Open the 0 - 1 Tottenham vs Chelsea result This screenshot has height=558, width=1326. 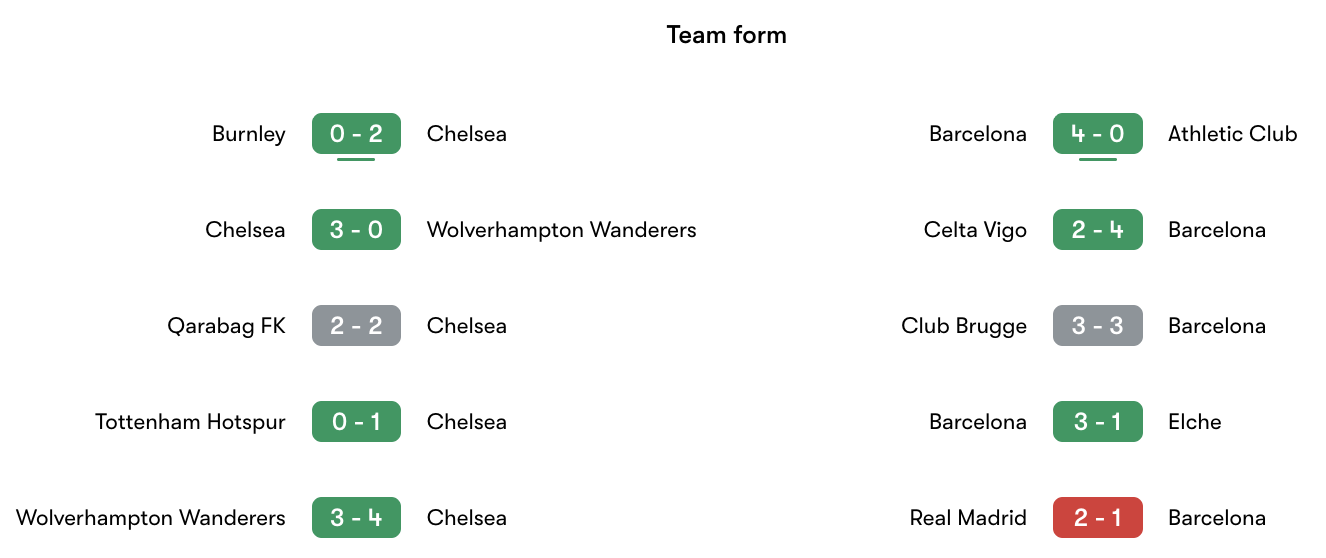(356, 422)
